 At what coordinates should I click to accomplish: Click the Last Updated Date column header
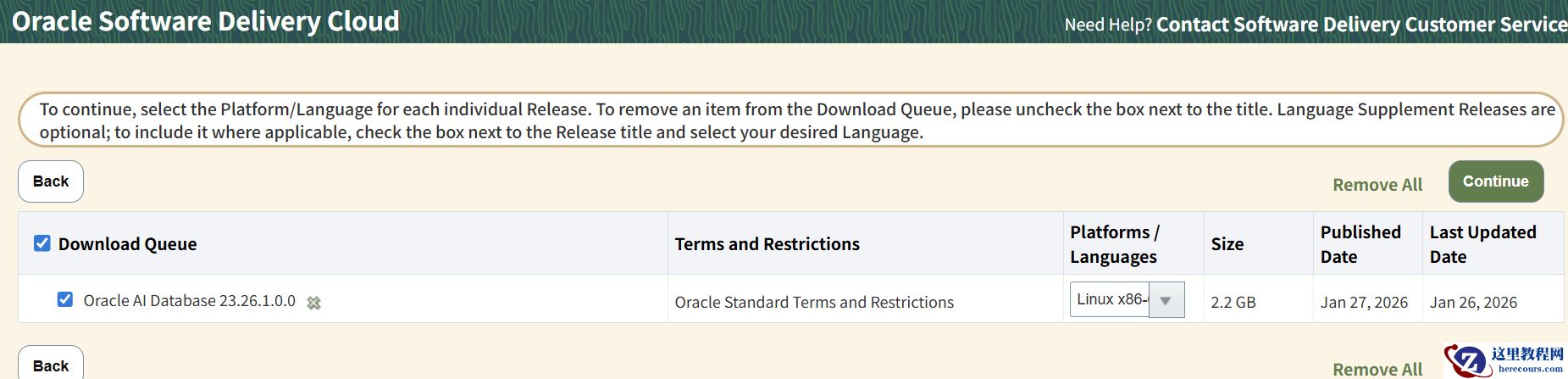coord(1482,244)
